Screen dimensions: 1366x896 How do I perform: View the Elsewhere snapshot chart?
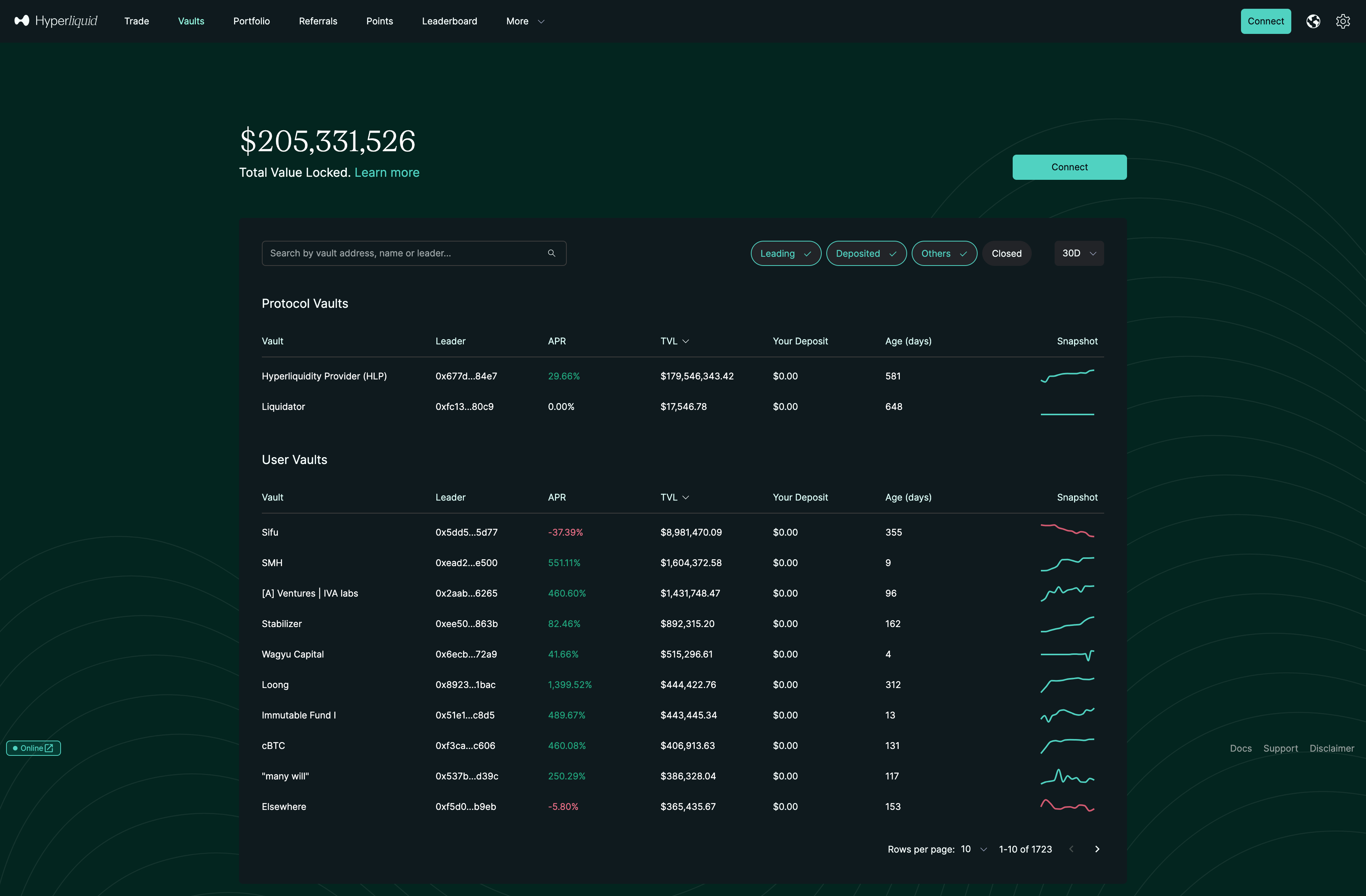coord(1067,805)
